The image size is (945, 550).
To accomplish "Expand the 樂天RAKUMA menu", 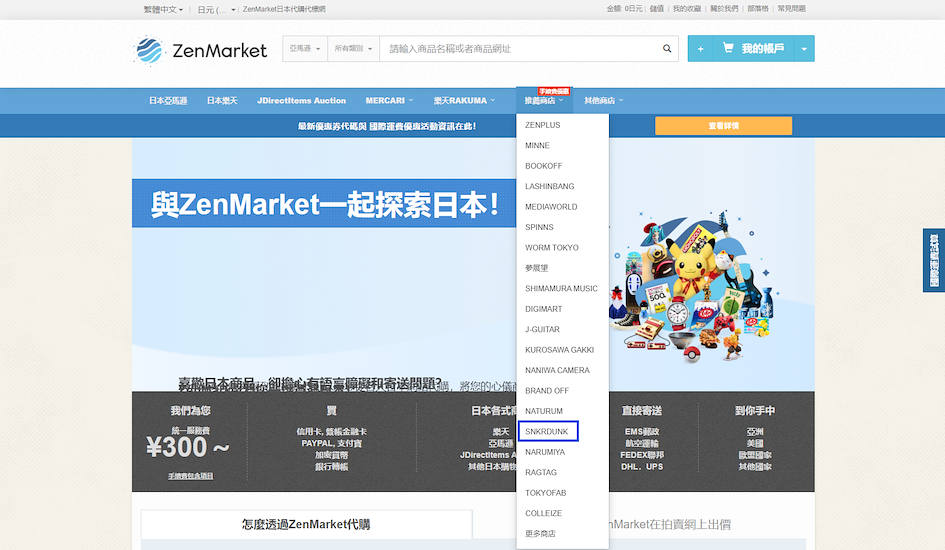I will [x=464, y=101].
